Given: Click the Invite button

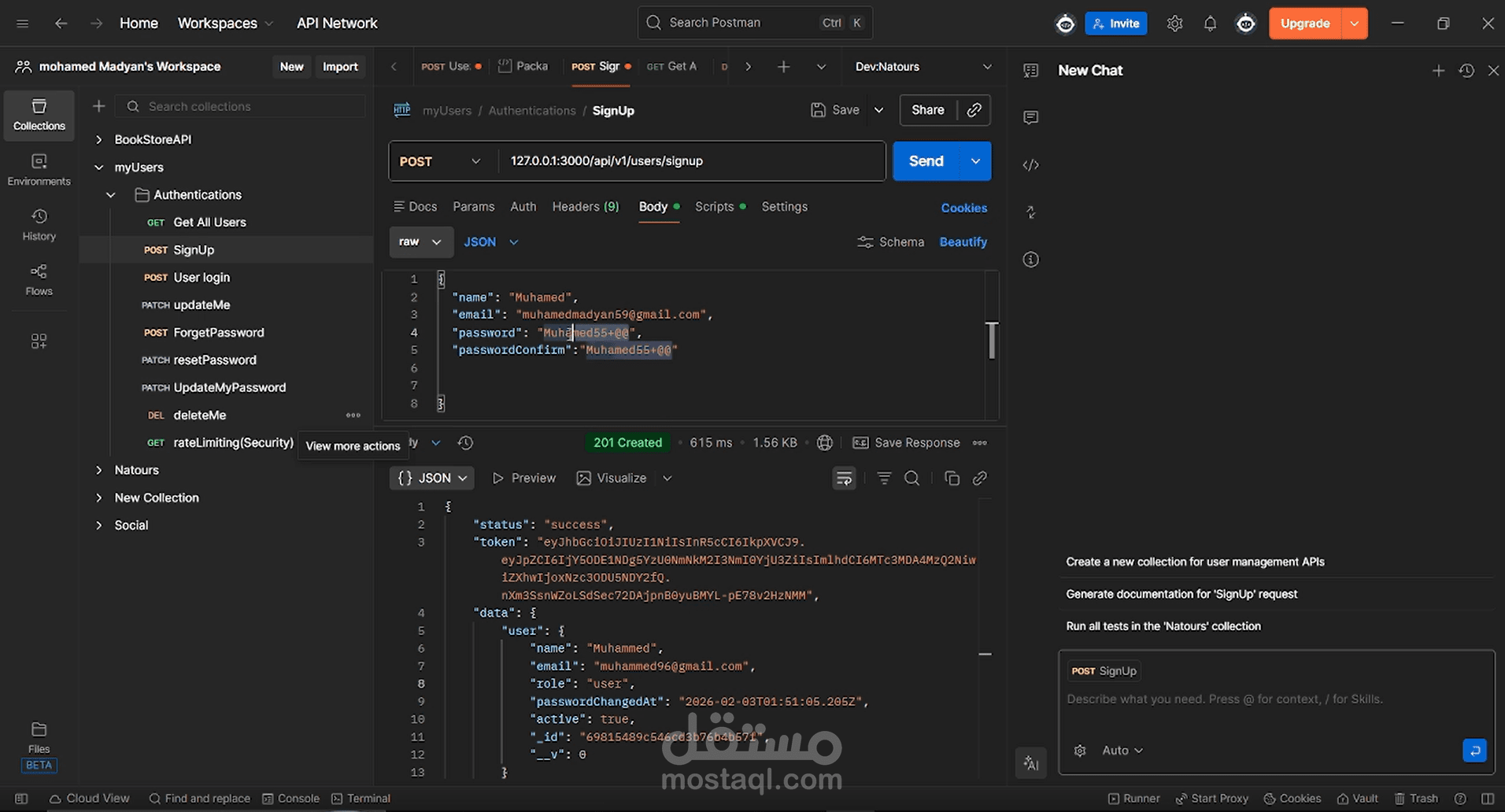Looking at the screenshot, I should coord(1116,24).
